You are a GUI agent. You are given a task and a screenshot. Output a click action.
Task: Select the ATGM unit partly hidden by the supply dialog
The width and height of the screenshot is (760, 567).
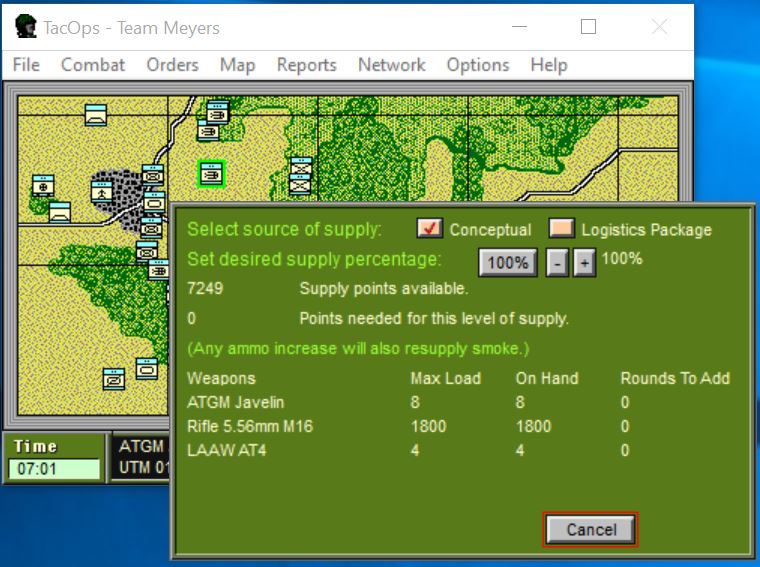158,270
